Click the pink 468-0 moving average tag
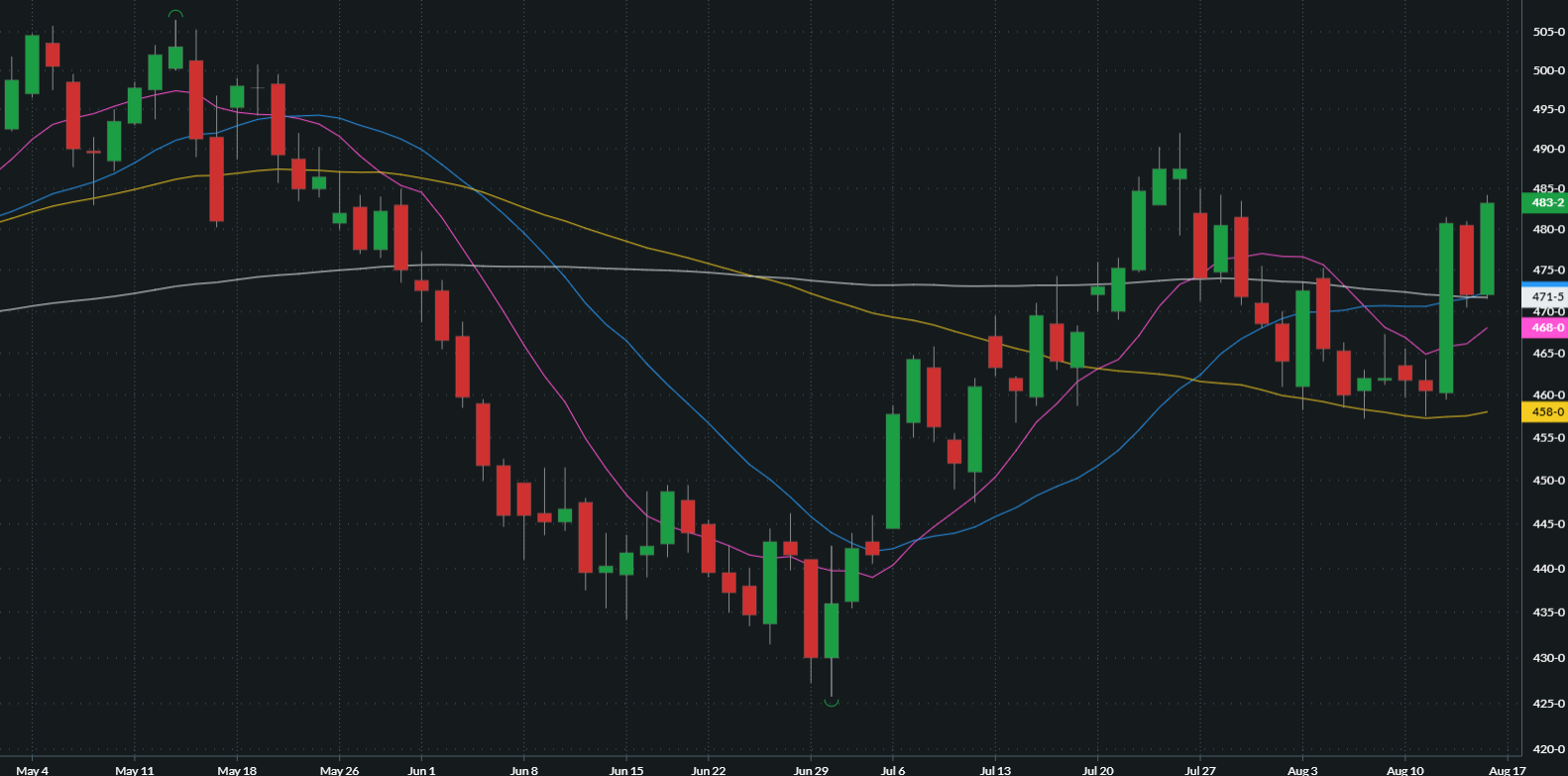The image size is (1568, 776). click(1544, 327)
